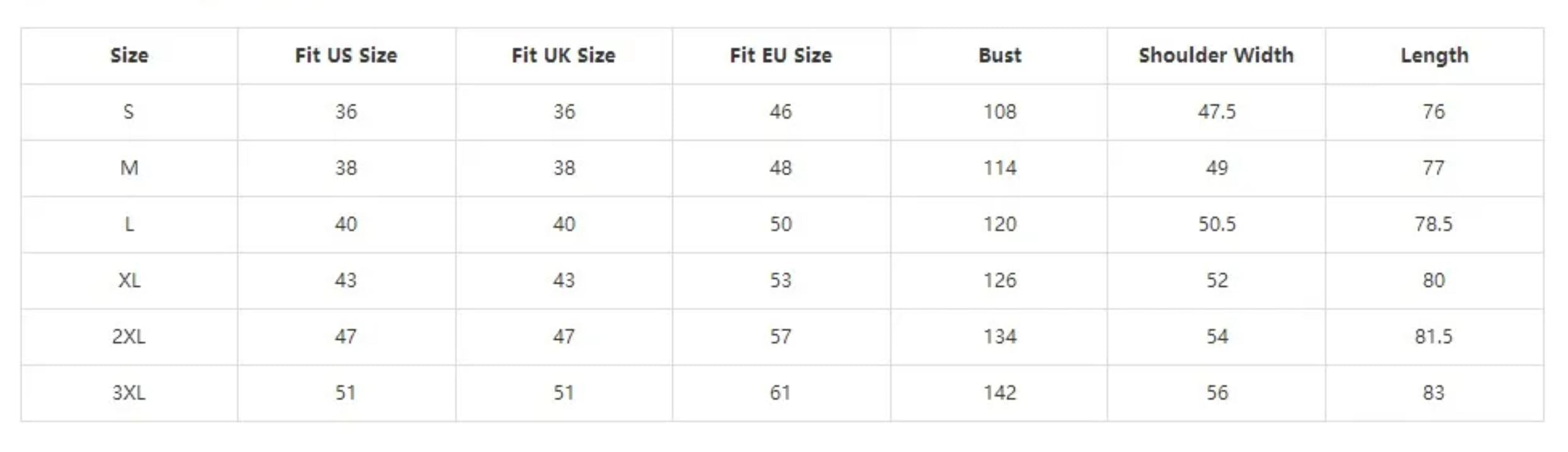This screenshot has height=452, width=1568.
Task: Click the Length value 81.5 cell
Action: pyautogui.click(x=1433, y=336)
